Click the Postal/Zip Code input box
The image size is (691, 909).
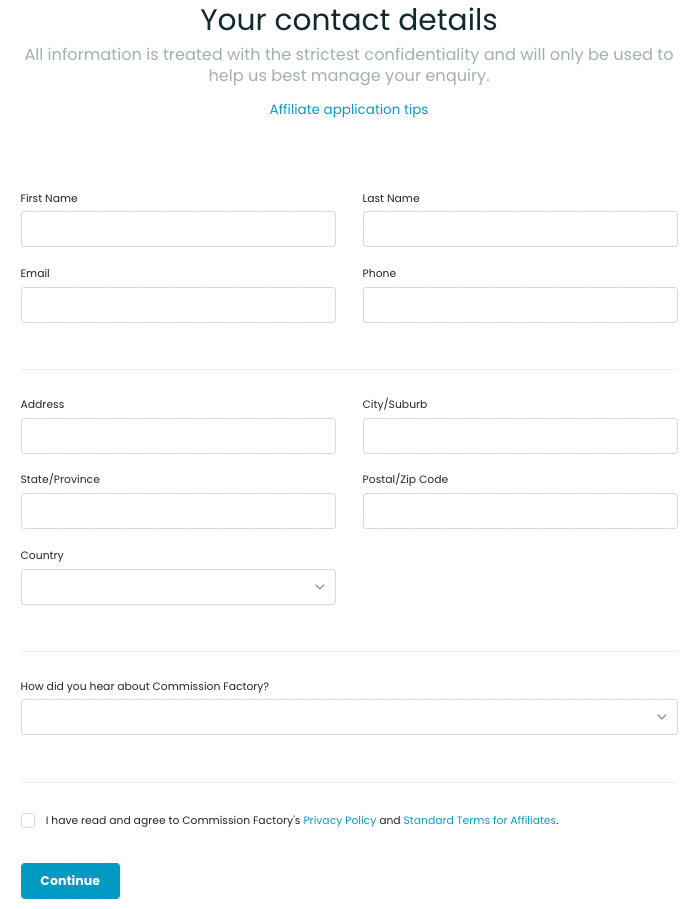[520, 511]
